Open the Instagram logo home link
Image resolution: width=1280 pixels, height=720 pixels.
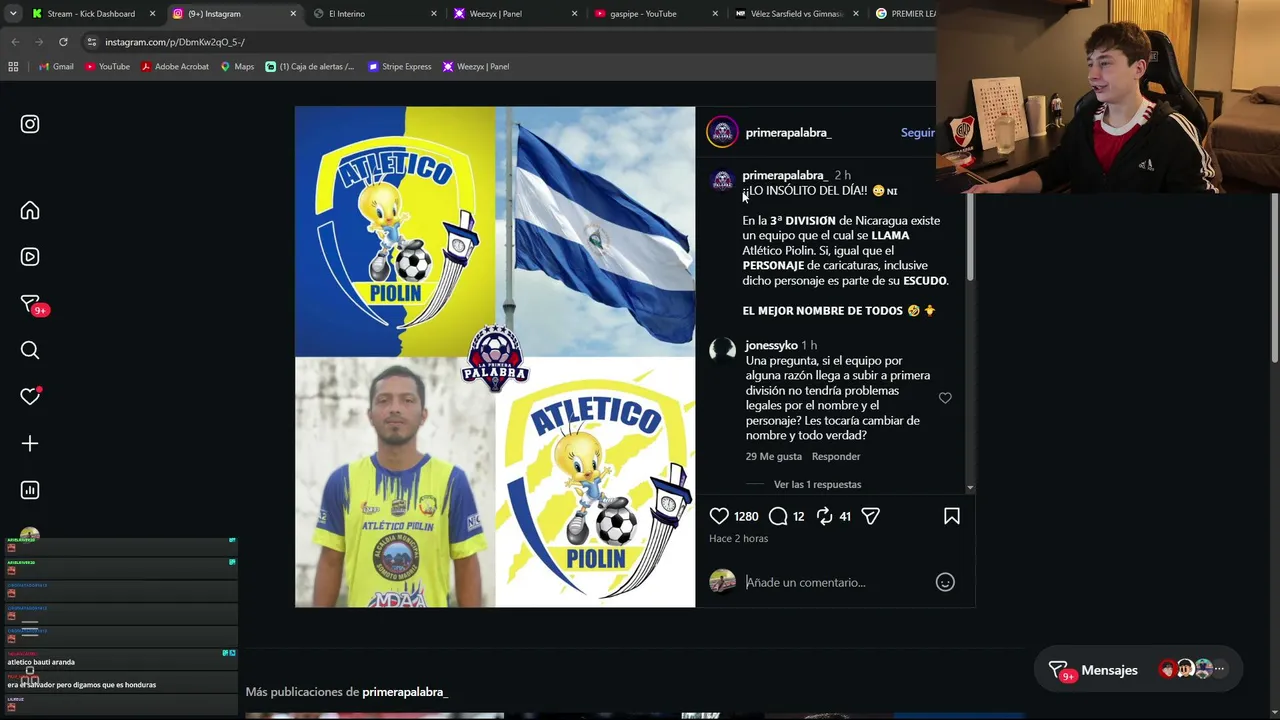30,124
